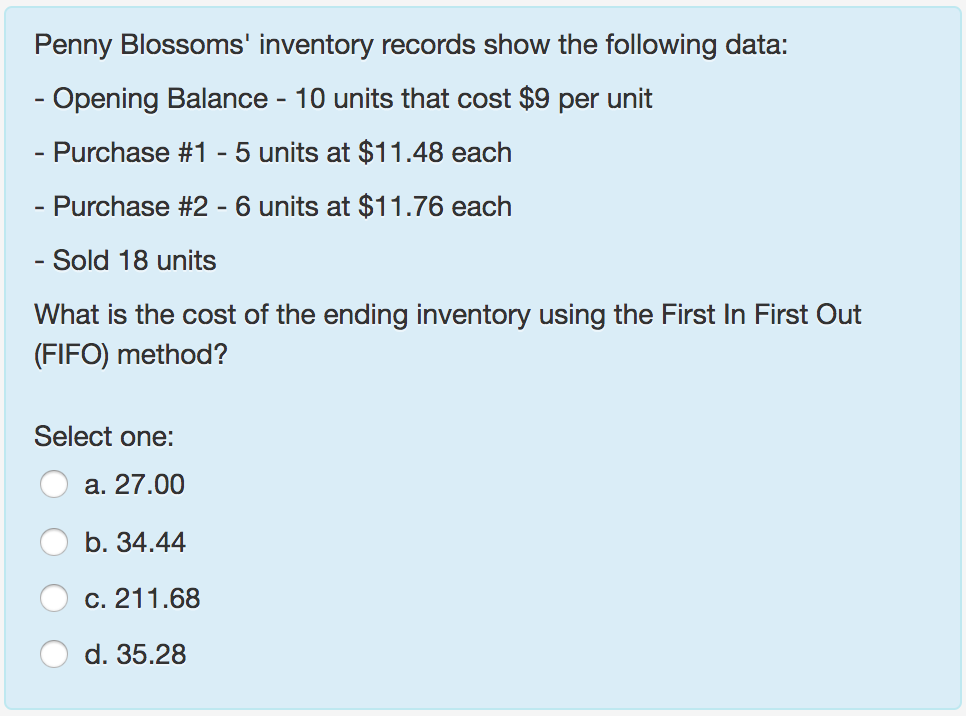
Task: Click the Select one prompt label
Action: point(104,436)
